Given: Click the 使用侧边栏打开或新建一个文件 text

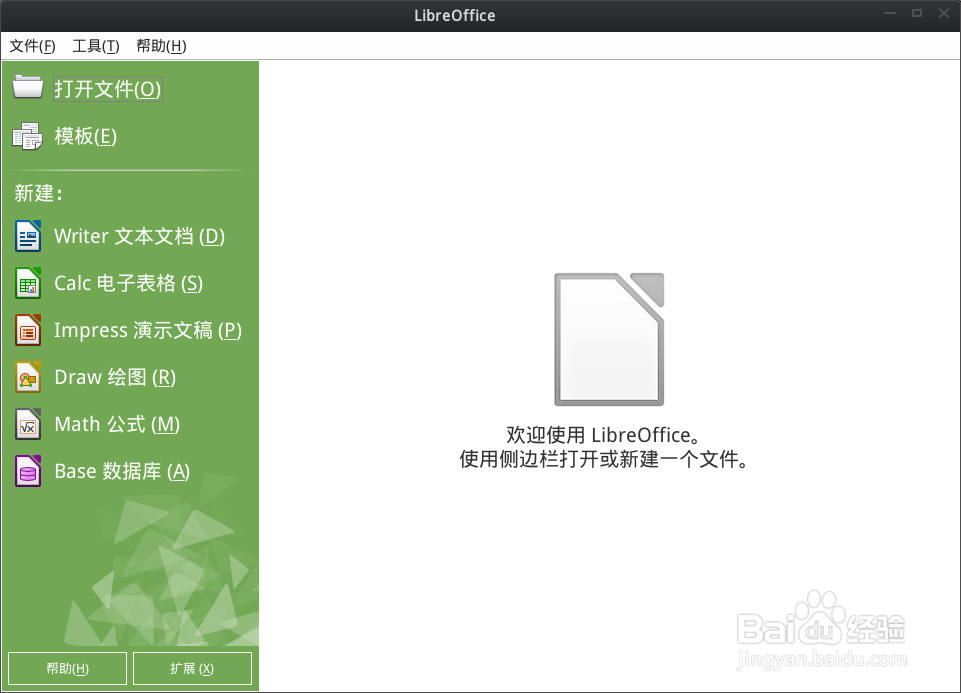Looking at the screenshot, I should [x=604, y=459].
